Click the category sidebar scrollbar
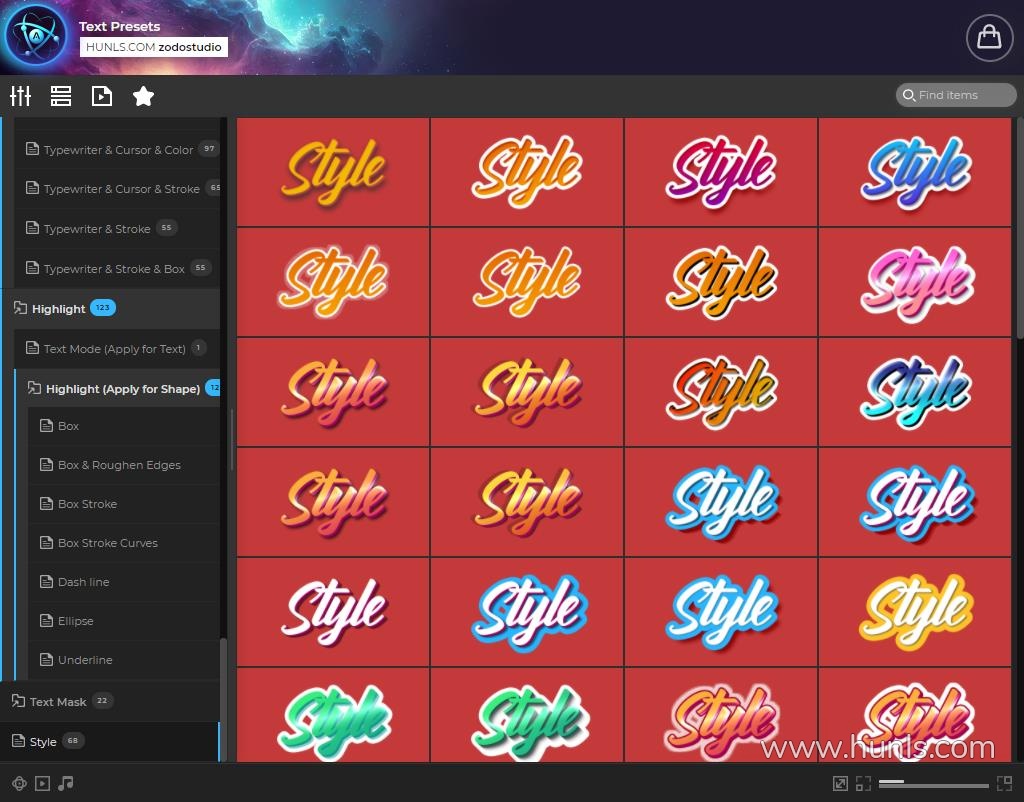 (x=223, y=699)
